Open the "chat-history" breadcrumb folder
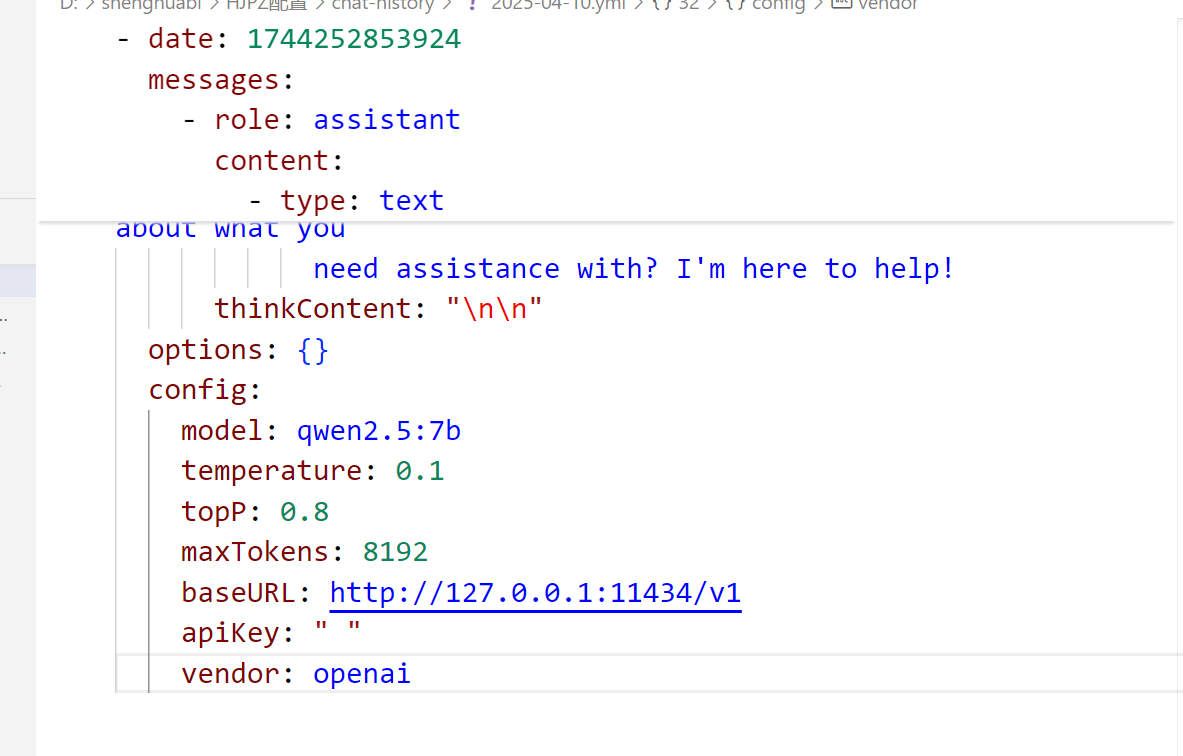The width and height of the screenshot is (1183, 756). tap(383, 5)
